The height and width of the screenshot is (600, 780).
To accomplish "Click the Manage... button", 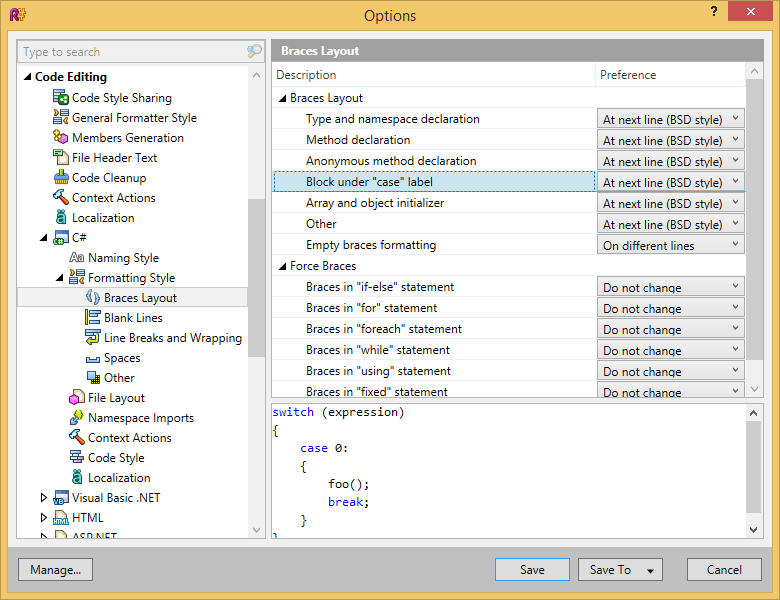I will coord(55,569).
